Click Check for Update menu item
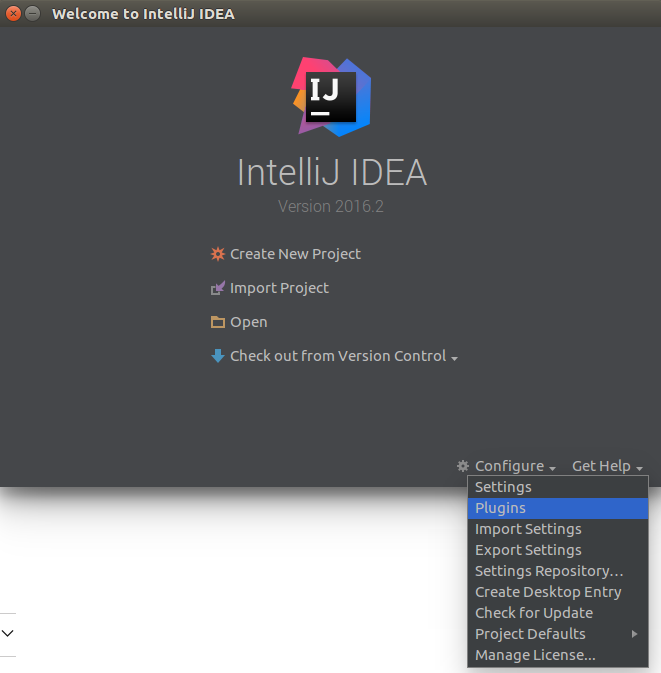The width and height of the screenshot is (661, 673). click(558, 613)
